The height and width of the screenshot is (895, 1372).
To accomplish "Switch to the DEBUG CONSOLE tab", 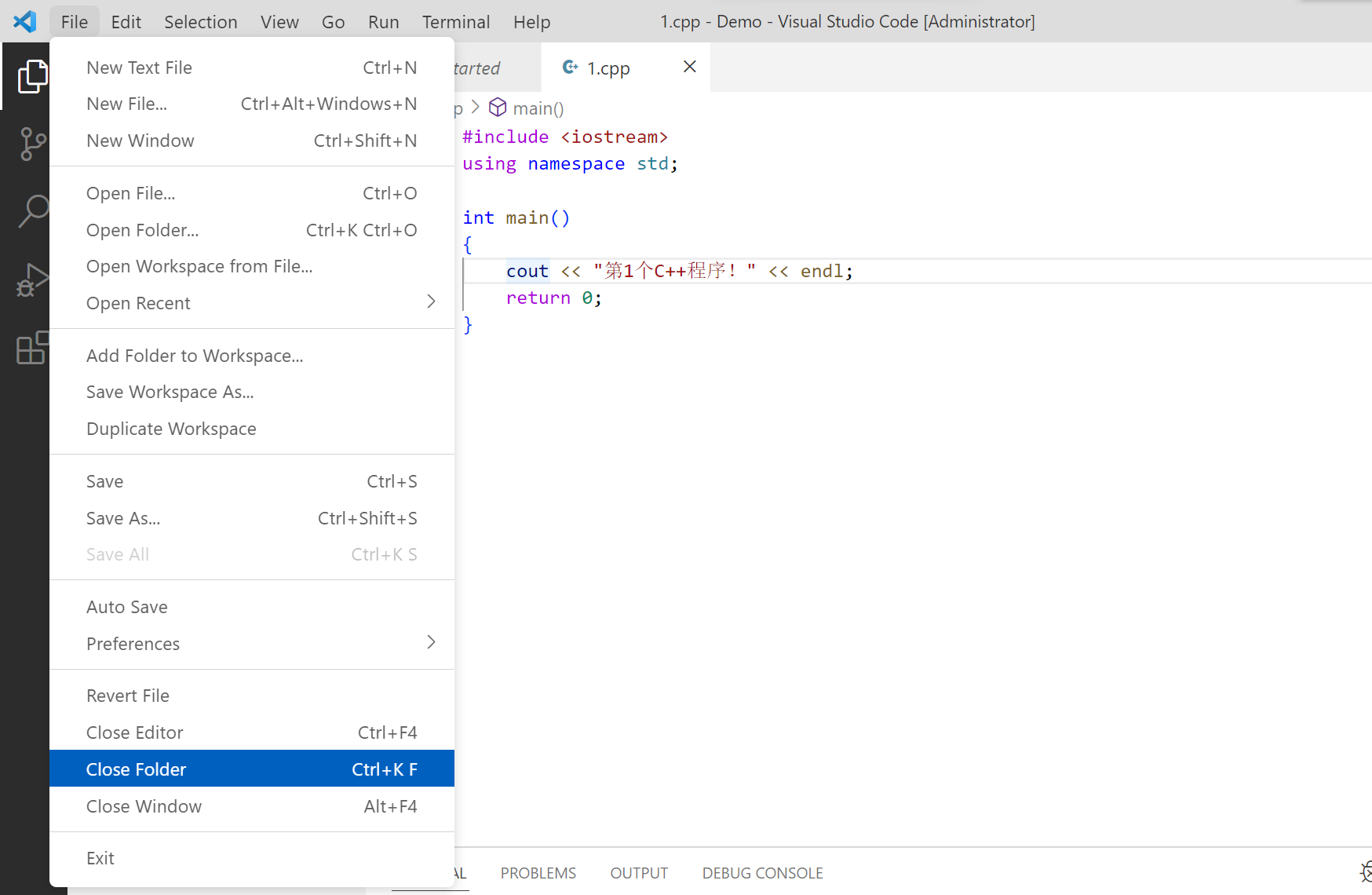I will click(x=762, y=873).
